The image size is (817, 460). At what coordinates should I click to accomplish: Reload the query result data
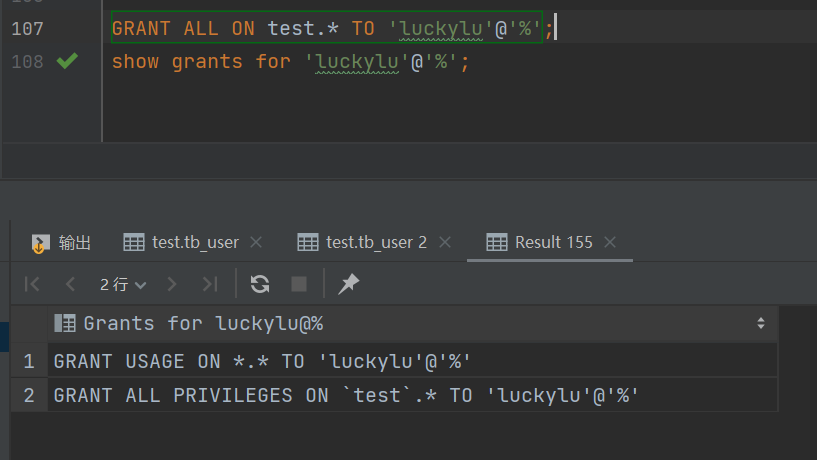coord(260,285)
